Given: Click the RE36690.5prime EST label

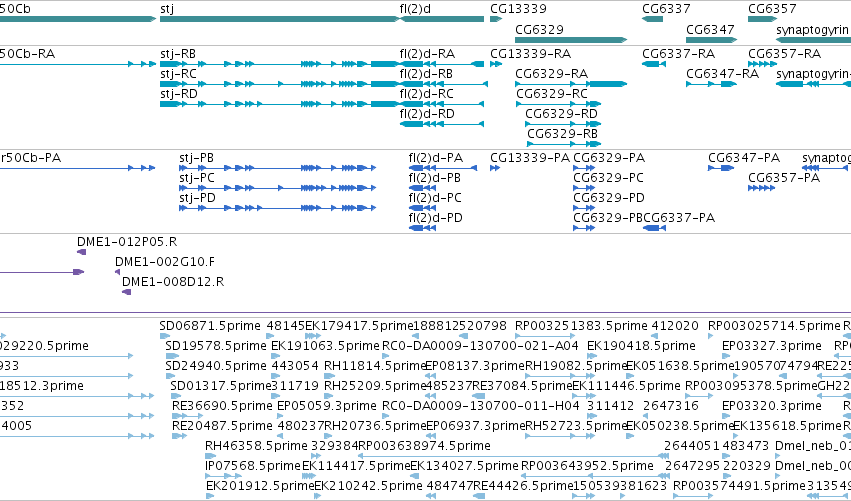Looking at the screenshot, I should tap(222, 406).
